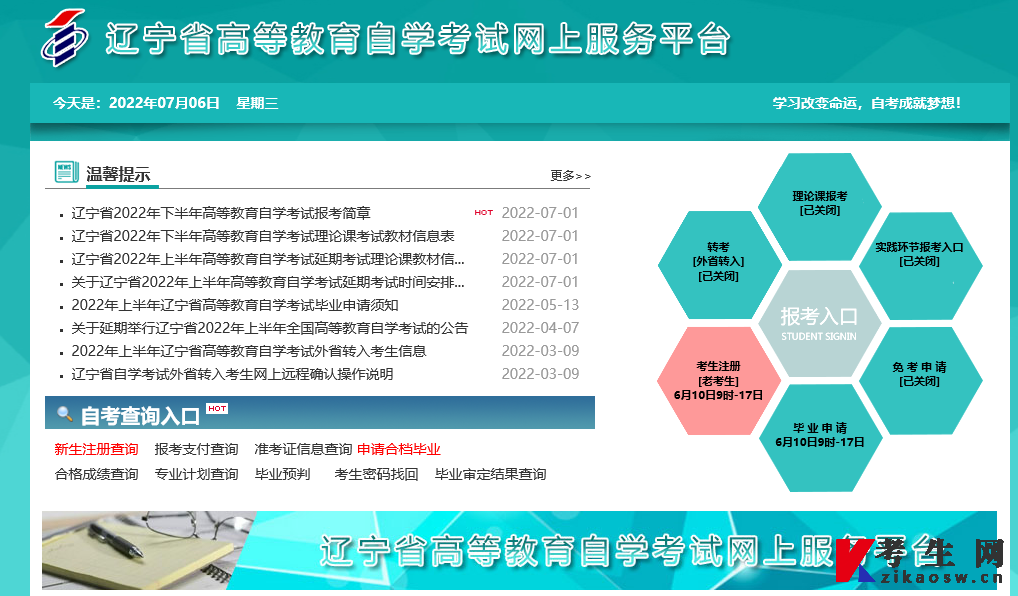Viewport: 1018px width, 596px height.
Task: Open 外省转入考生网上远程确认操作说明
Action: click(232, 374)
